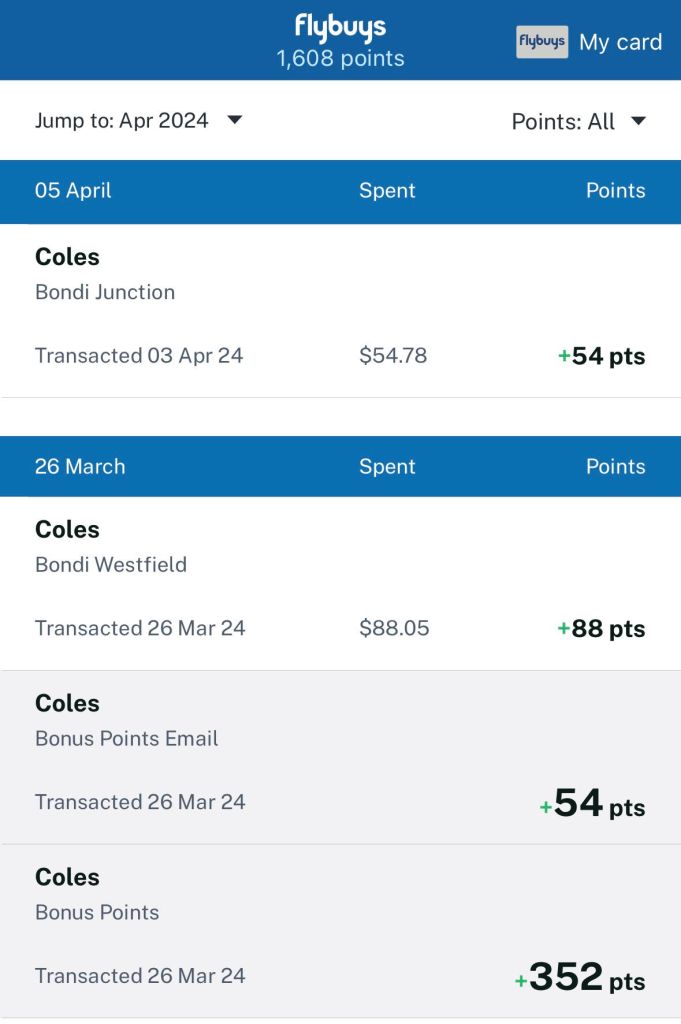This screenshot has width=681, height=1024.
Task: Tap Transacted 03 Apr 24 text
Action: pos(139,356)
